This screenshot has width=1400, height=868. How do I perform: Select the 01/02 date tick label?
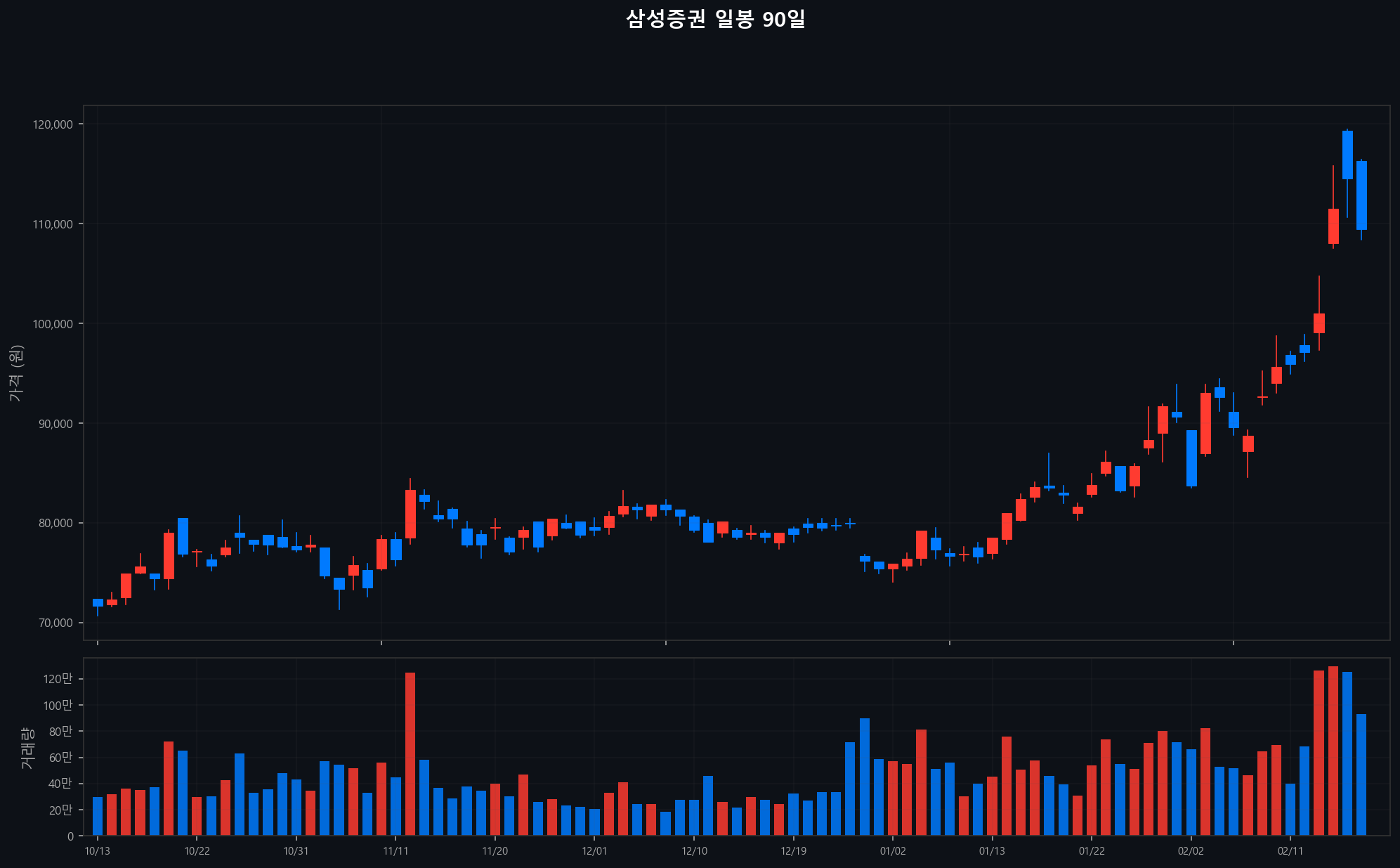click(x=894, y=850)
